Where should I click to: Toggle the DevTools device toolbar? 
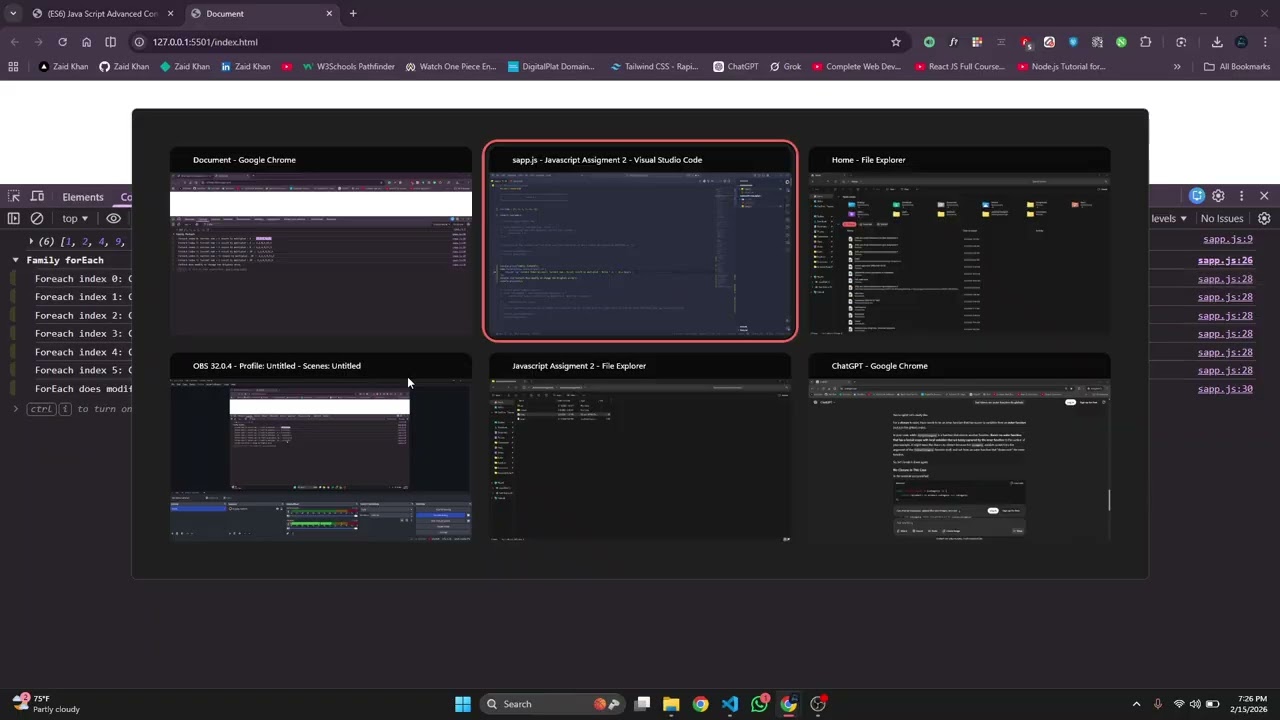(x=37, y=197)
